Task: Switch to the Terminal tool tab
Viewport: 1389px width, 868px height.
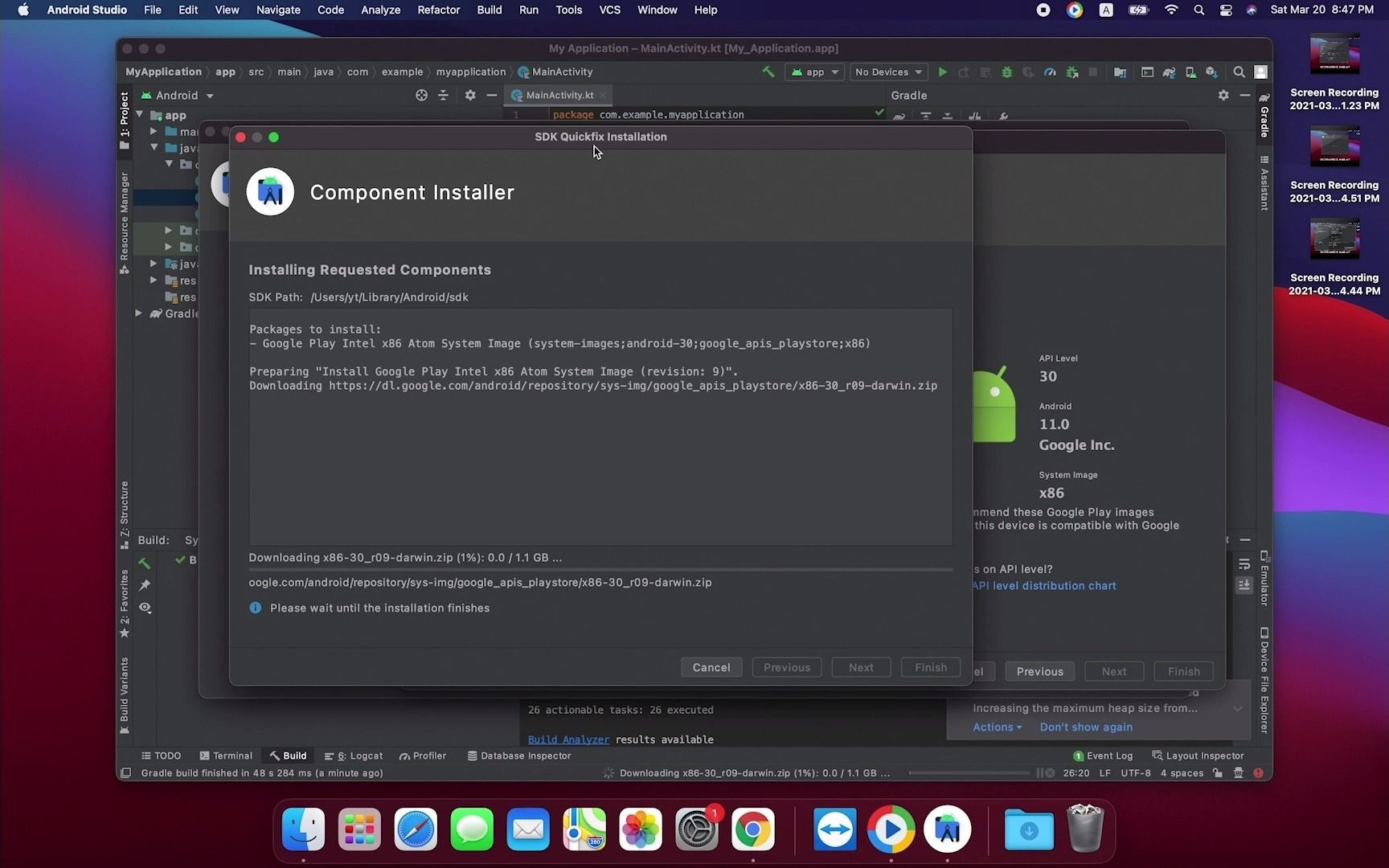Action: (x=226, y=755)
